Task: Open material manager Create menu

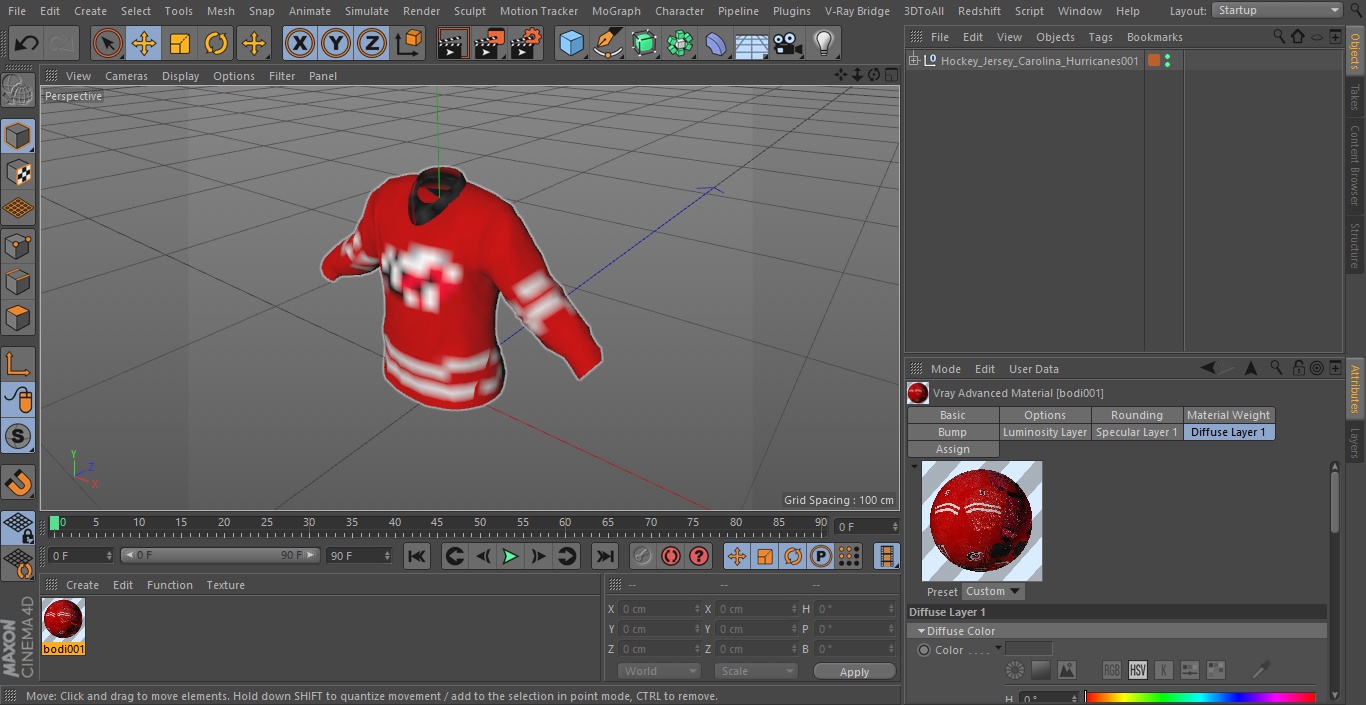Action: [x=82, y=585]
